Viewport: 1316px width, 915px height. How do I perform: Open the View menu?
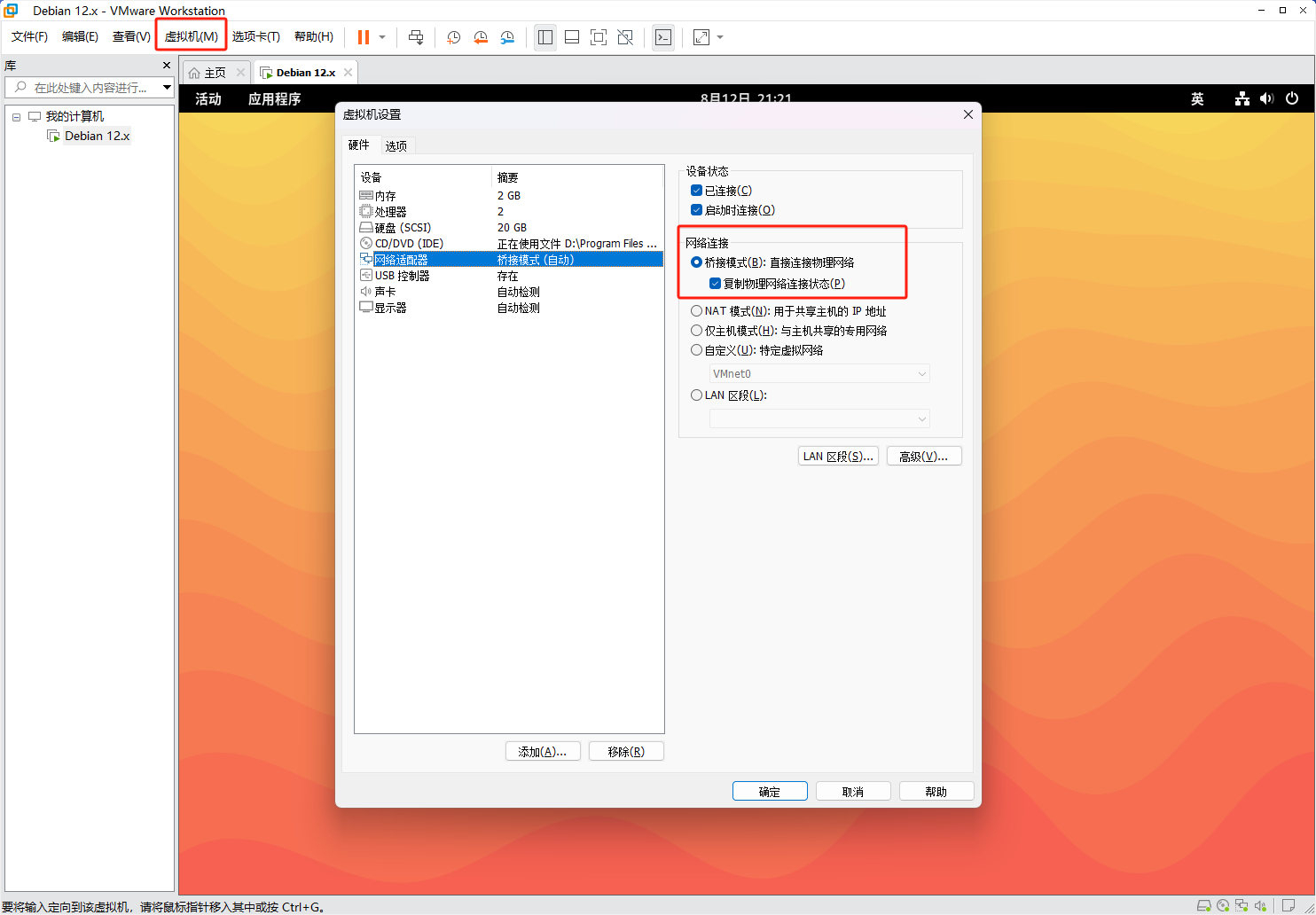click(131, 37)
